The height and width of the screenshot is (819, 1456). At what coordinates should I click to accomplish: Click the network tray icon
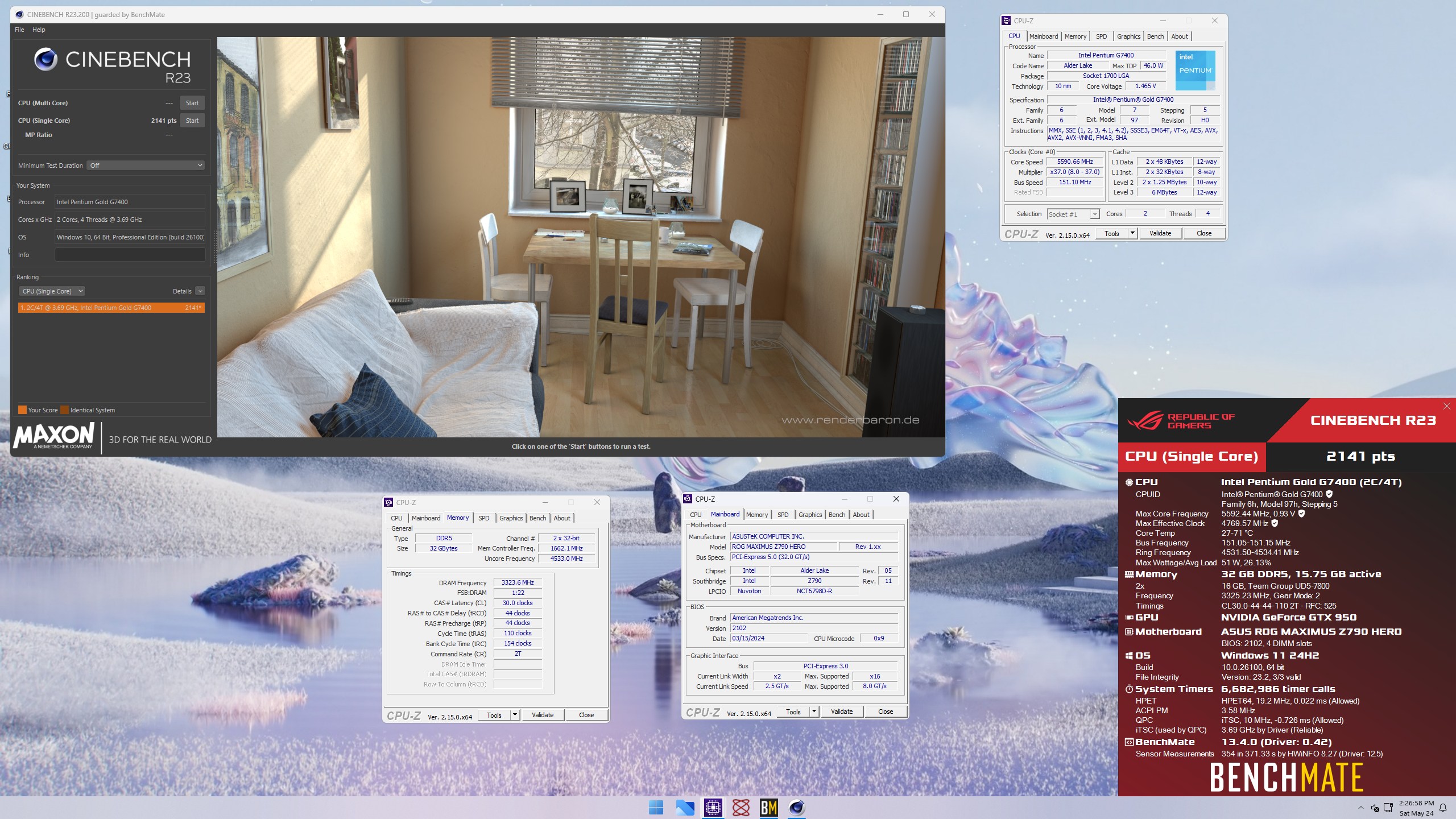click(x=1388, y=808)
